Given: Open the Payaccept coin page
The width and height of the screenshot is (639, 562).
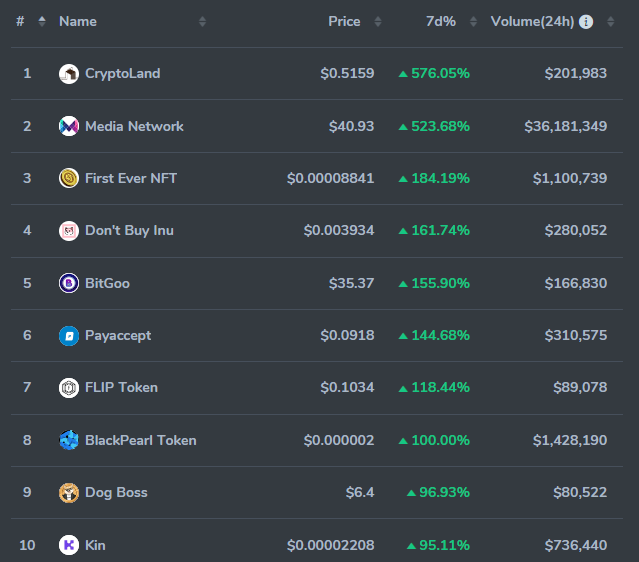Looking at the screenshot, I should click(x=118, y=335).
